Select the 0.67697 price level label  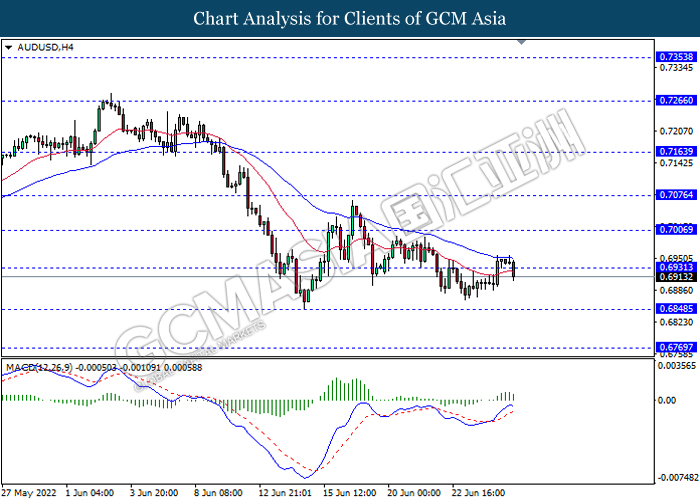click(677, 347)
